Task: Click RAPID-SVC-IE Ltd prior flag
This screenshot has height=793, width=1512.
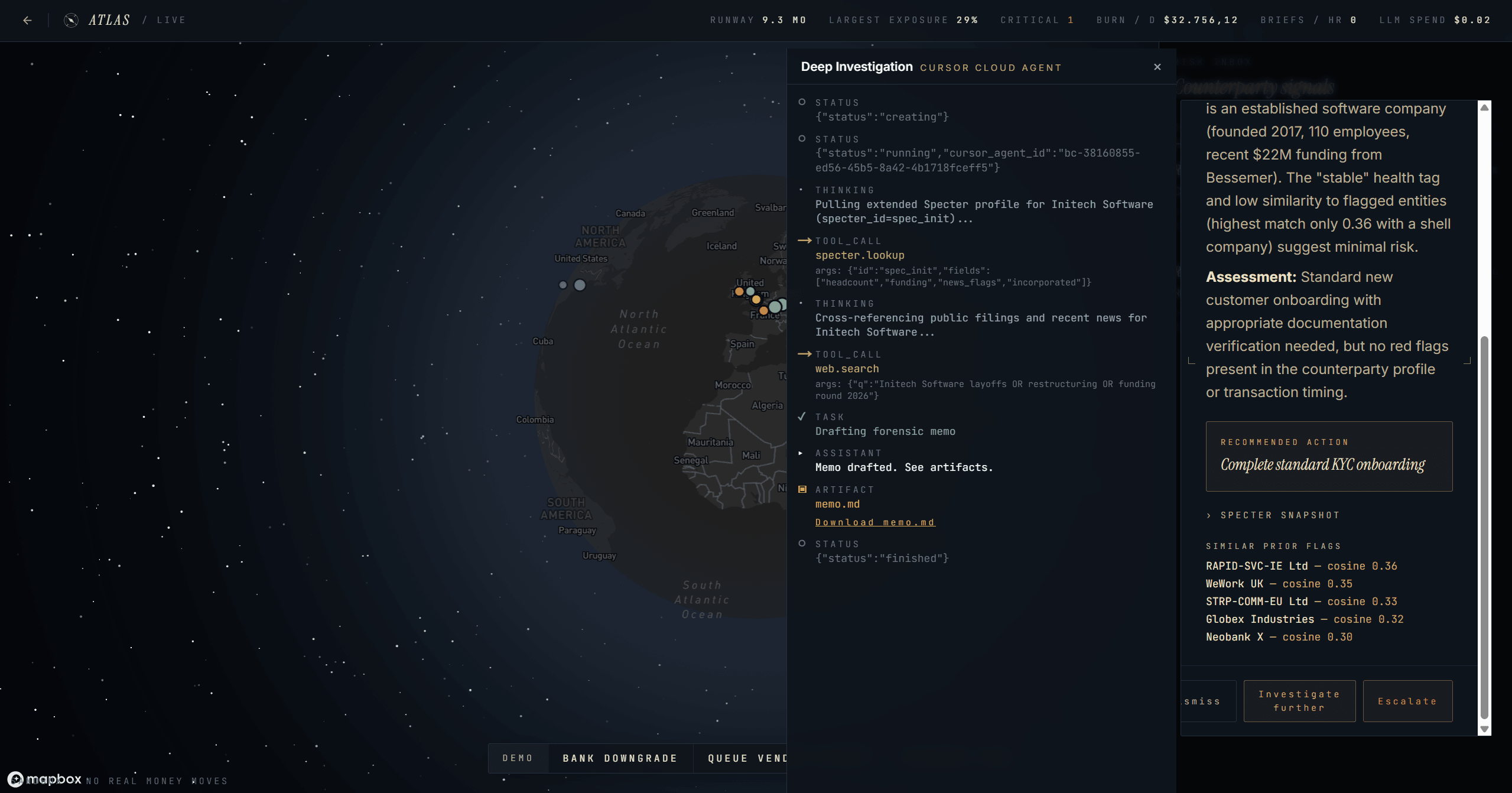Action: pyautogui.click(x=1301, y=566)
